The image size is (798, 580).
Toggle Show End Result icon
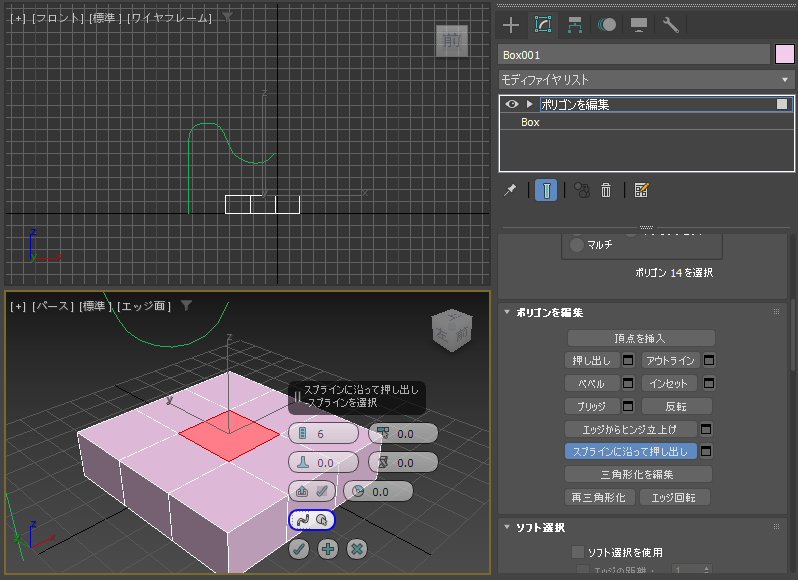point(546,190)
